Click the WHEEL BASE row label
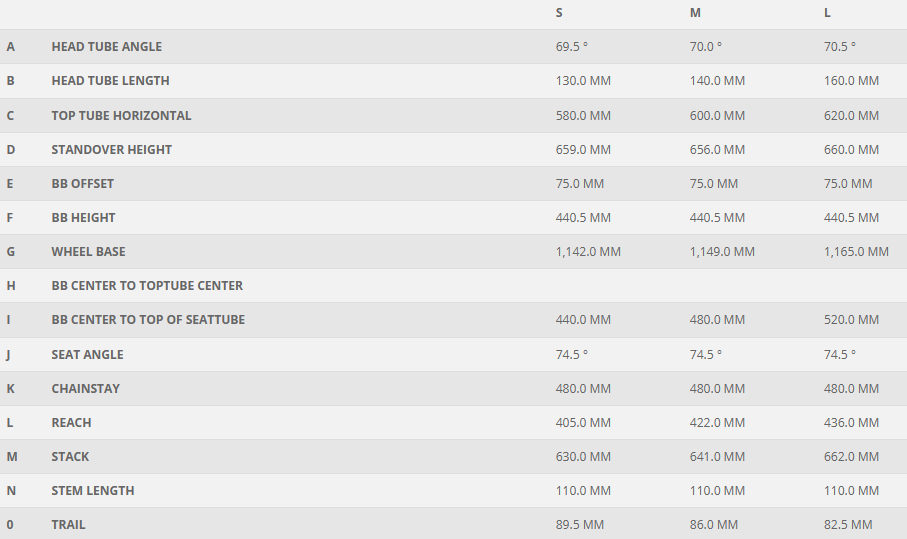Viewport: 907px width, 539px height. (88, 252)
